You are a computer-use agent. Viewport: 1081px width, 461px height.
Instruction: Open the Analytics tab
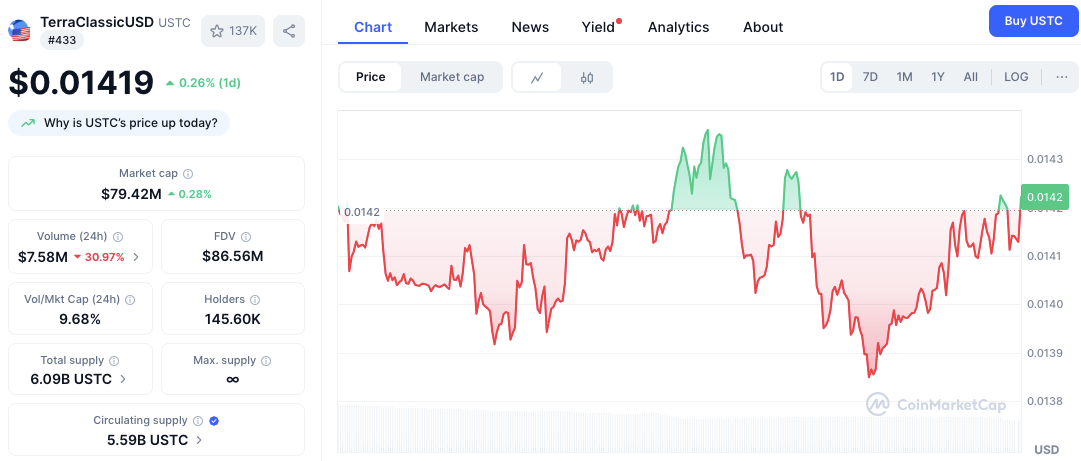[x=678, y=27]
